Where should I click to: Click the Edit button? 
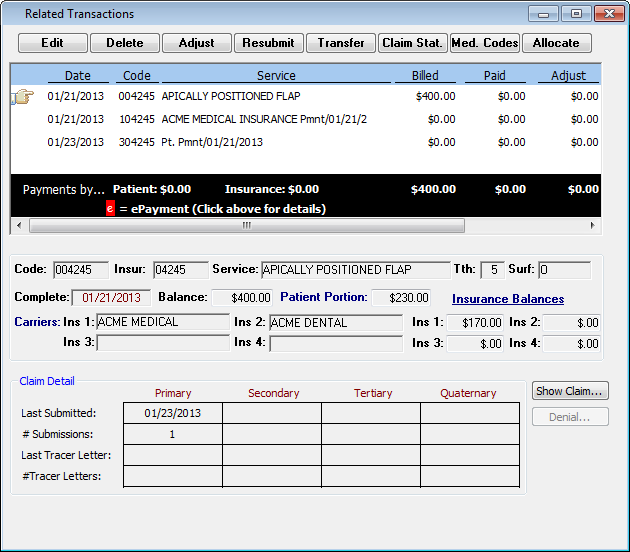(52, 43)
